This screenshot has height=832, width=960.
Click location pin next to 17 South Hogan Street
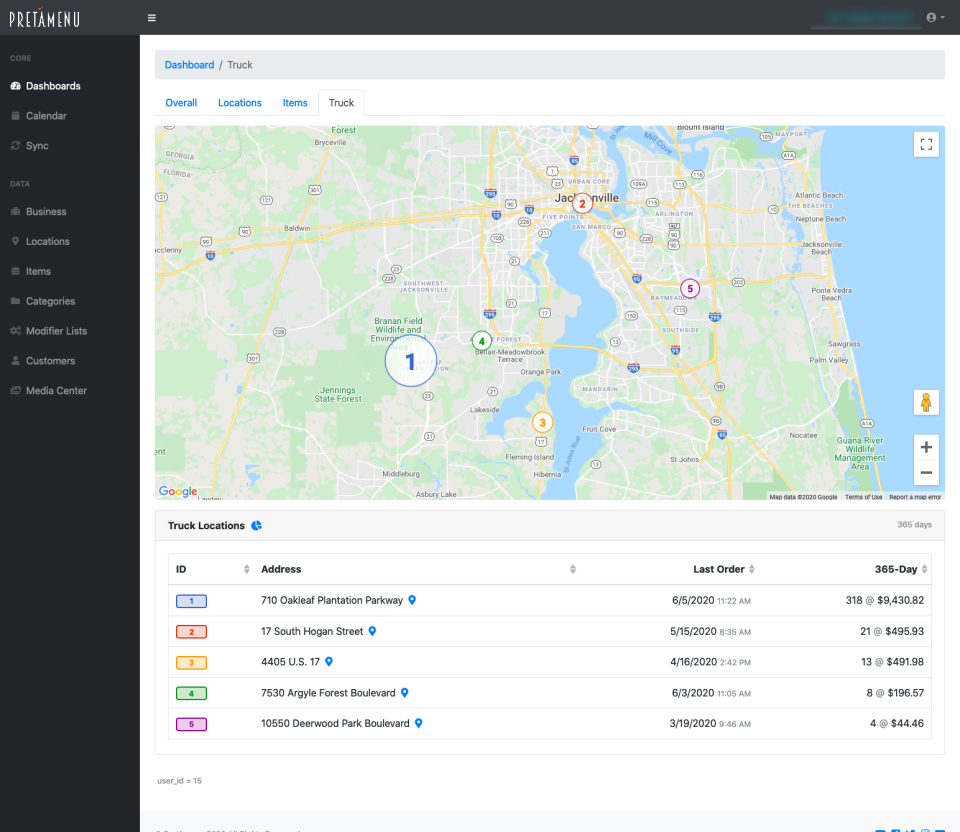point(372,632)
